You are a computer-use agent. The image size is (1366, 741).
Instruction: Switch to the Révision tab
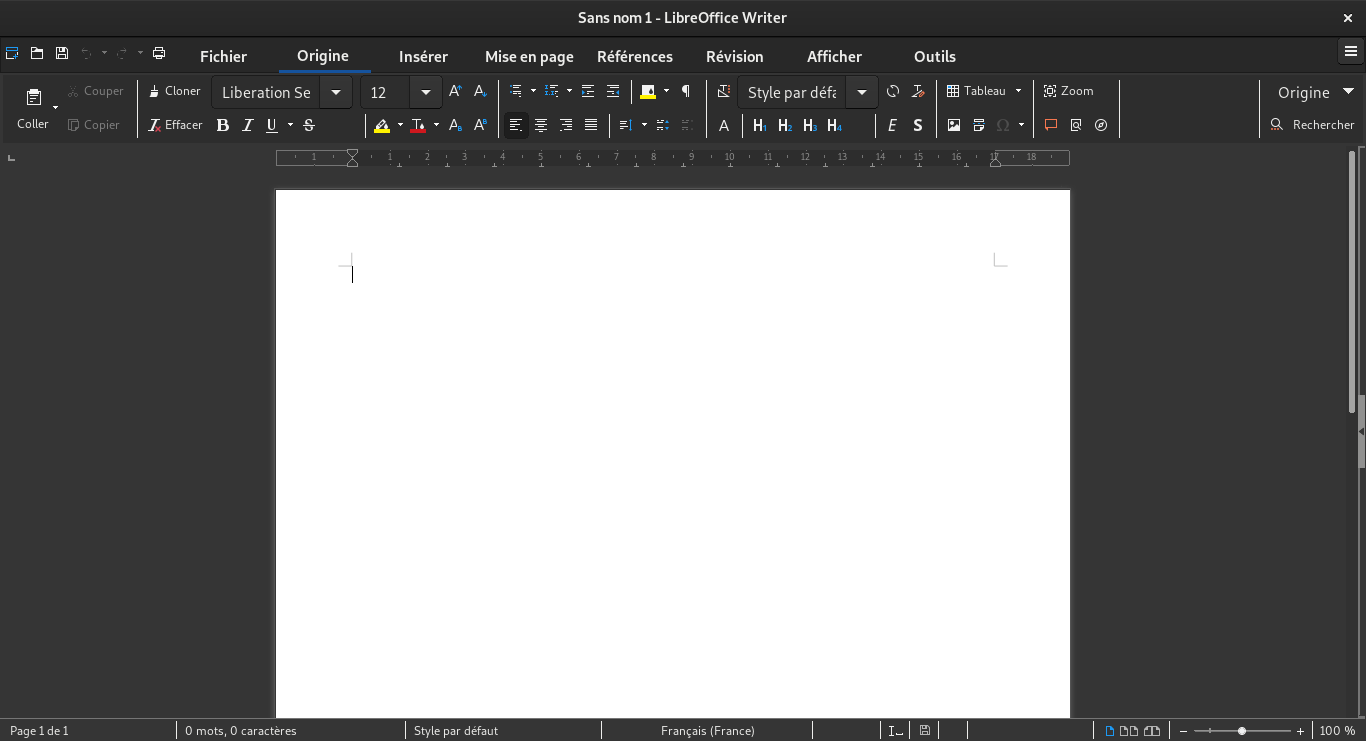734,57
